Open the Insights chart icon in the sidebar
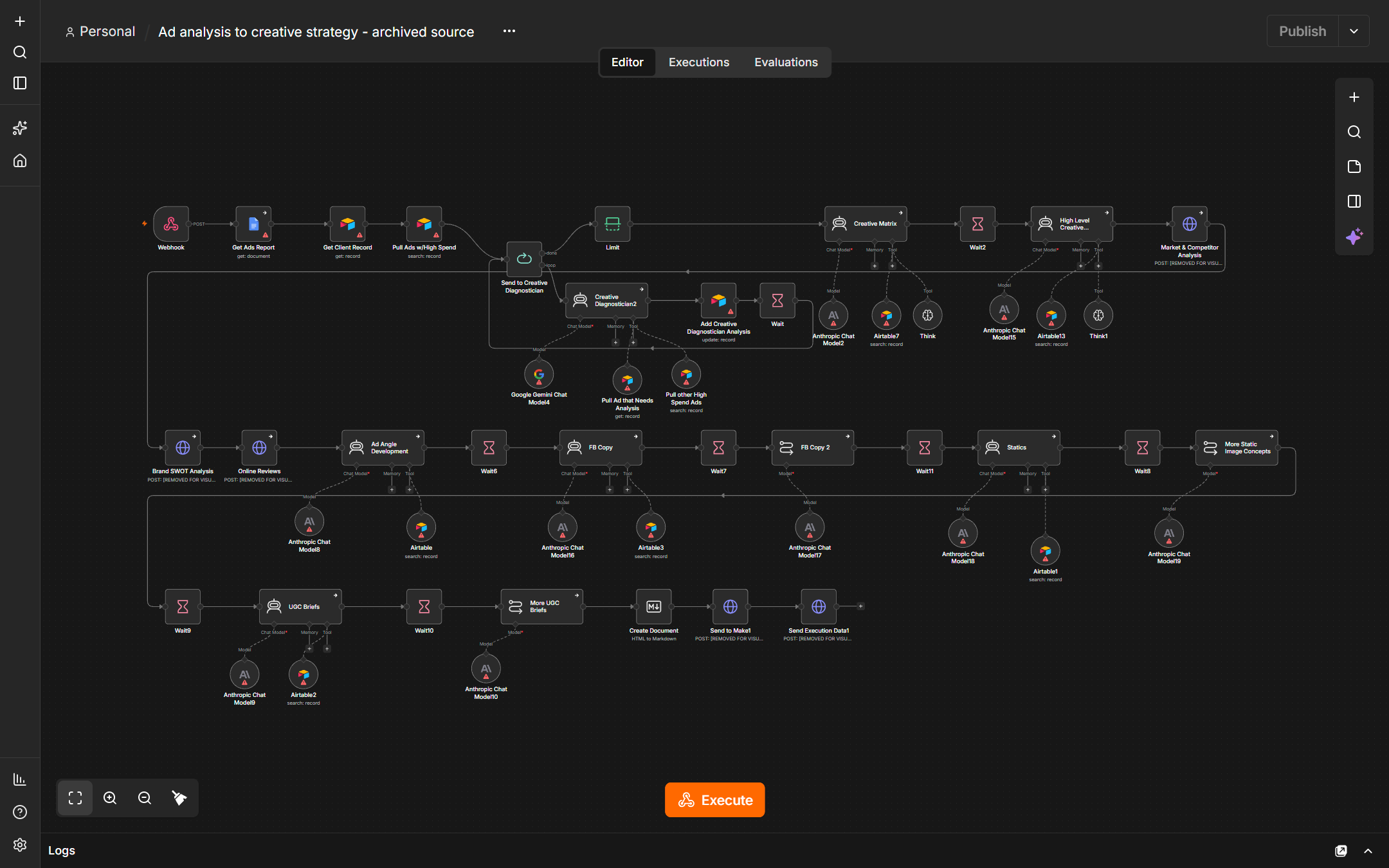Image resolution: width=1389 pixels, height=868 pixels. [20, 779]
